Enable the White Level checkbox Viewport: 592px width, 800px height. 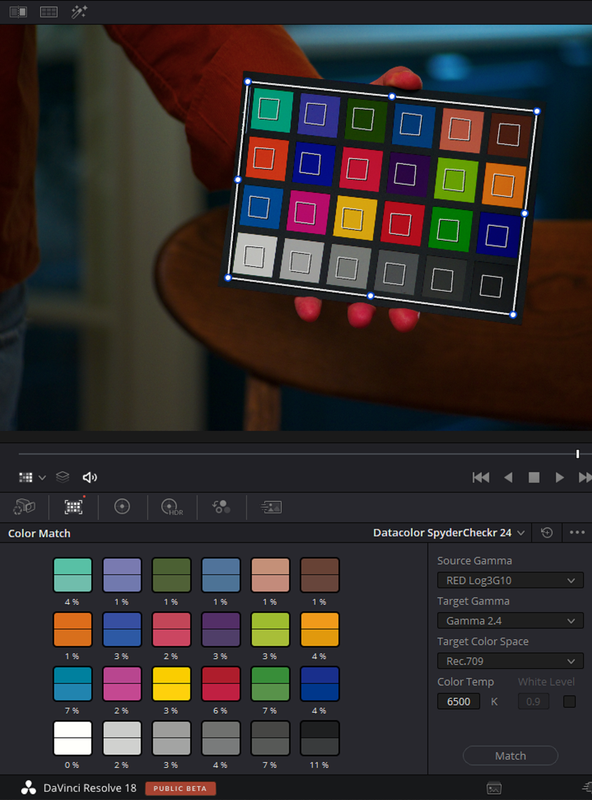569,702
